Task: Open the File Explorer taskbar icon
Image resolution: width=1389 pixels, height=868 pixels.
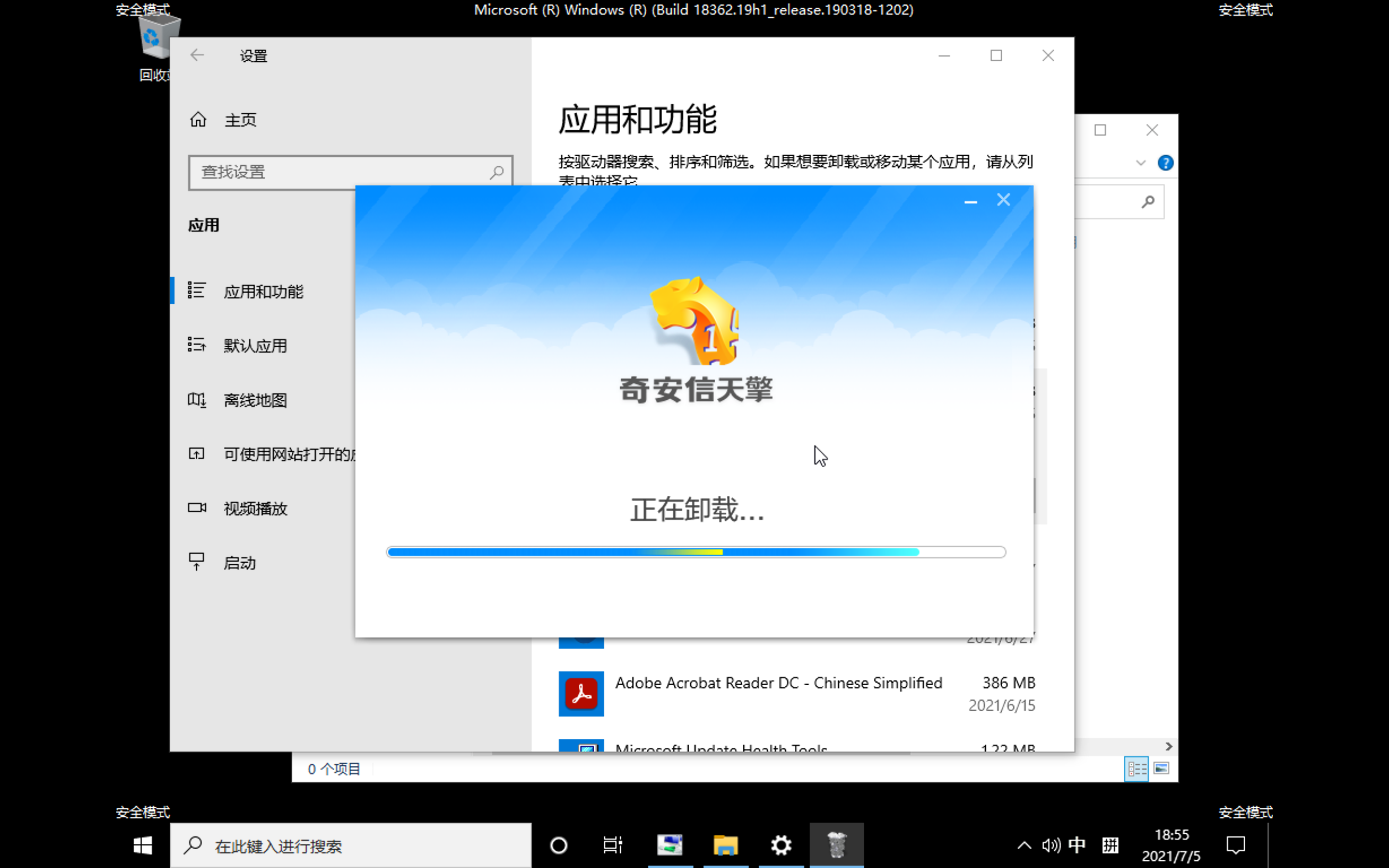Action: pos(725,846)
